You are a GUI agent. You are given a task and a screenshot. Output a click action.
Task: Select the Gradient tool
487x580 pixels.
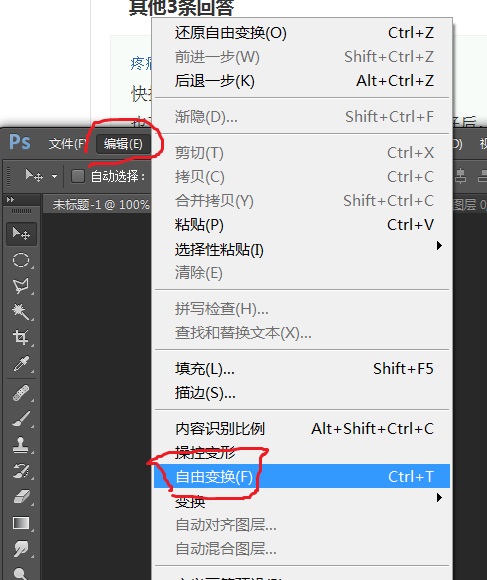coord(21,523)
